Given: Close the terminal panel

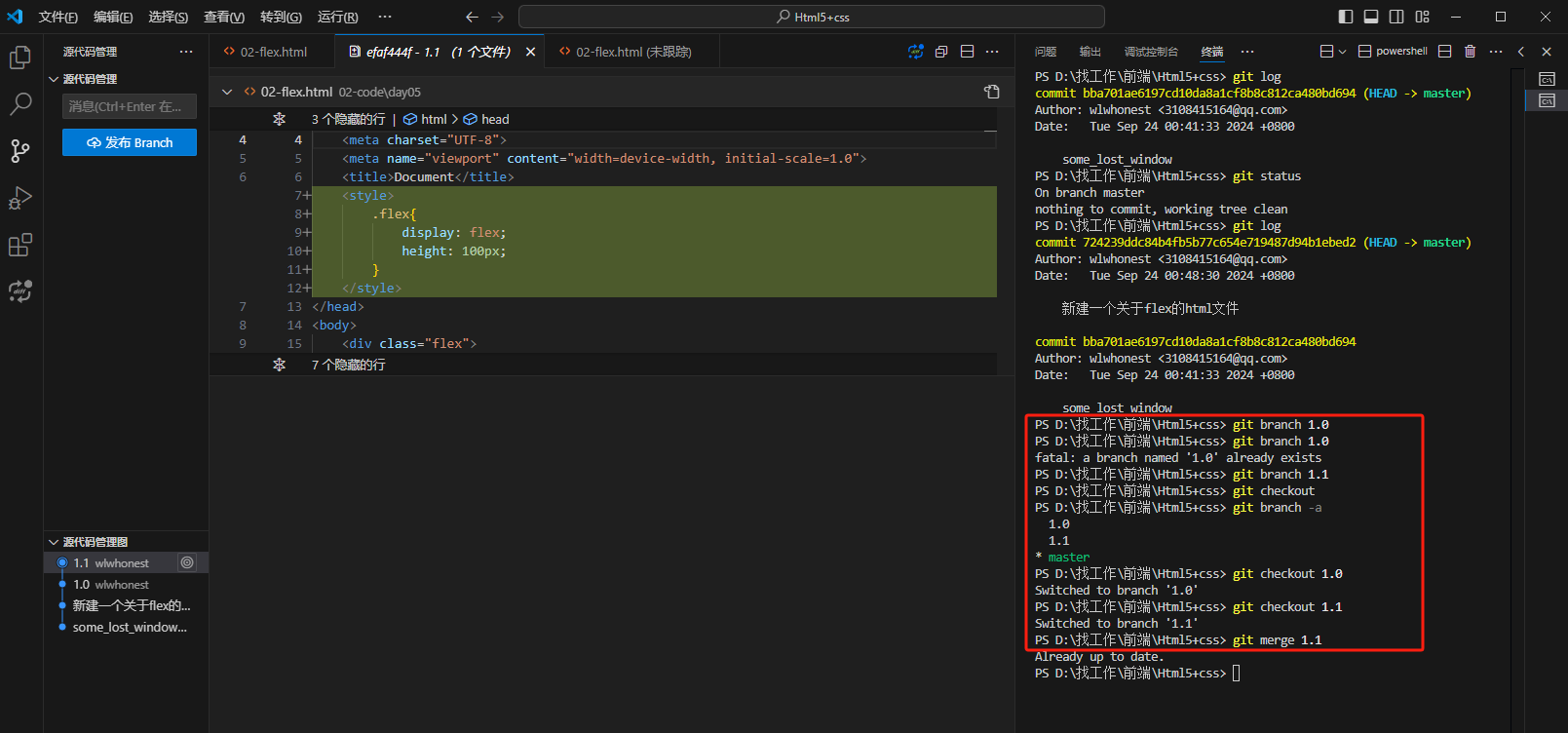Looking at the screenshot, I should pos(1547,52).
